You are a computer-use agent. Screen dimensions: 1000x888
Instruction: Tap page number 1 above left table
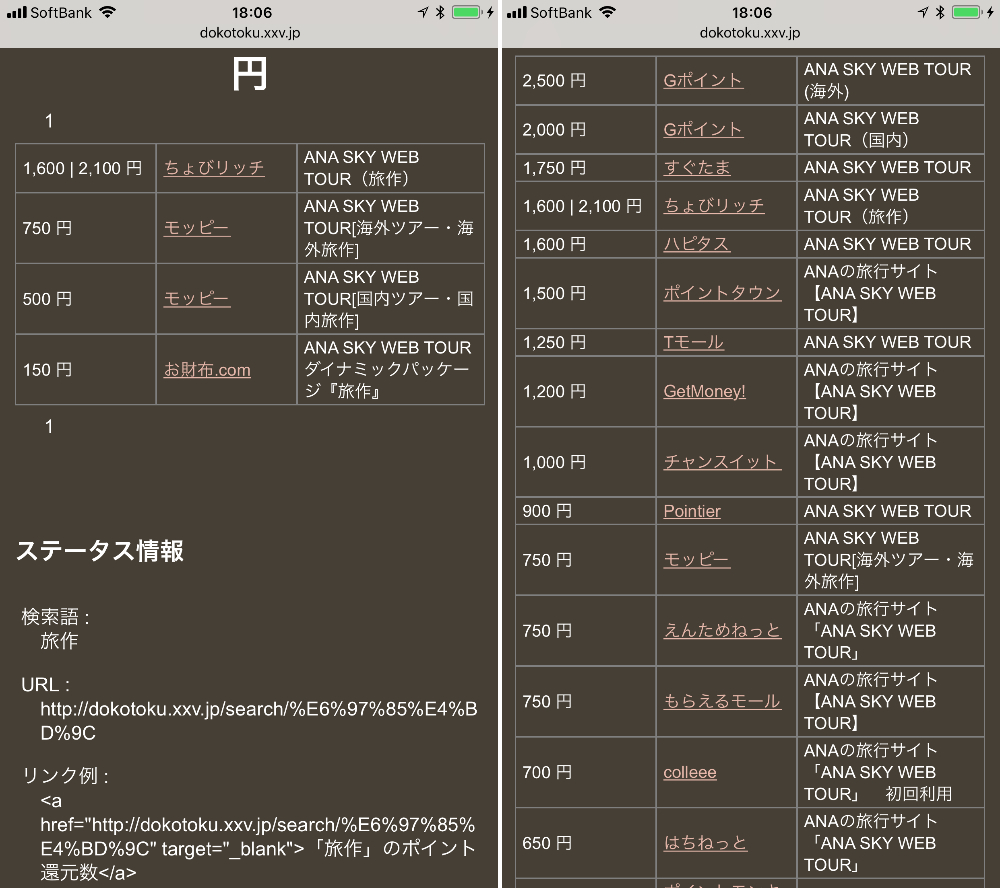click(49, 121)
